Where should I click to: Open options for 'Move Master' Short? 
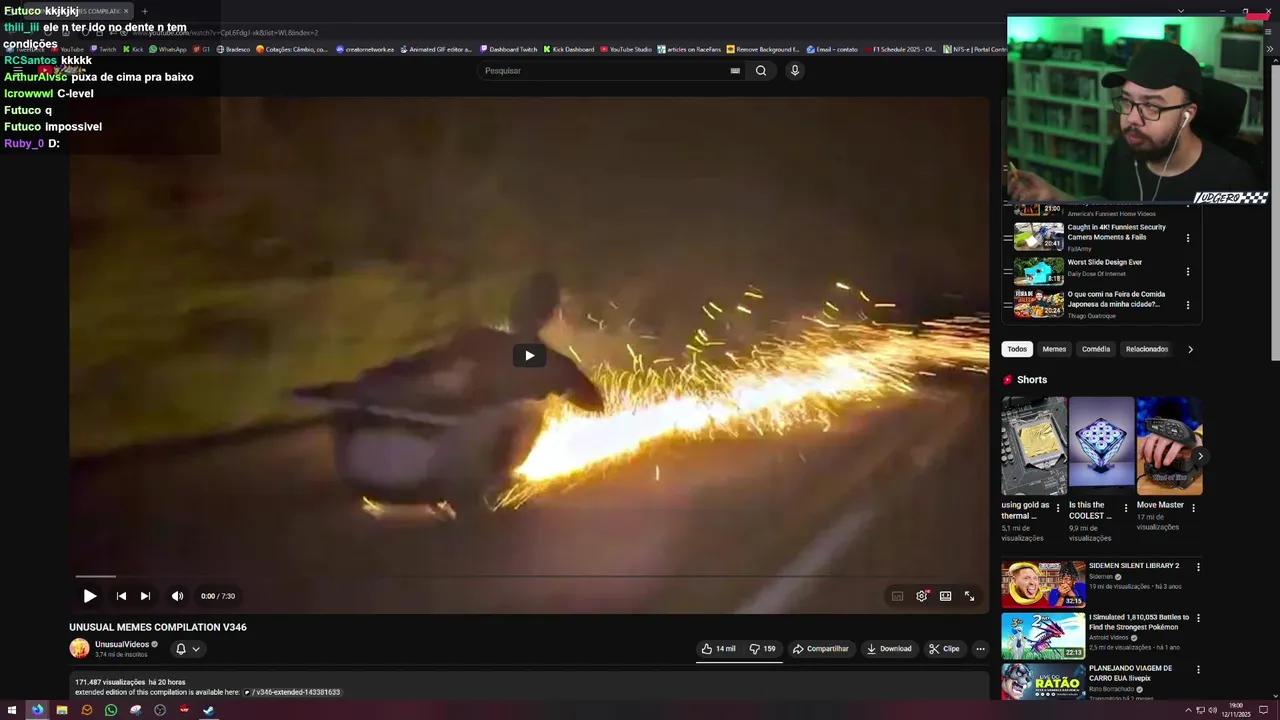click(x=1193, y=508)
